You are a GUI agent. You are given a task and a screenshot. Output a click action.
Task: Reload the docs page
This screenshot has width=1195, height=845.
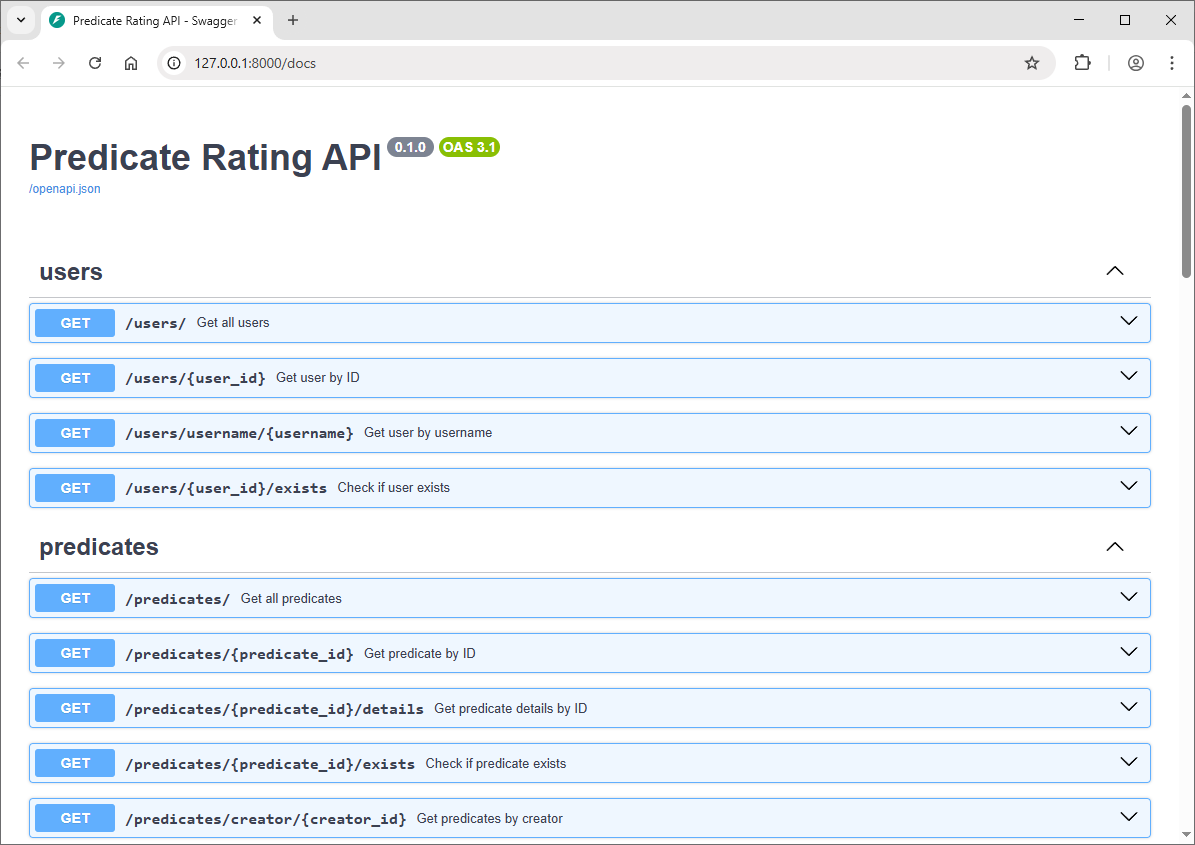[x=95, y=63]
